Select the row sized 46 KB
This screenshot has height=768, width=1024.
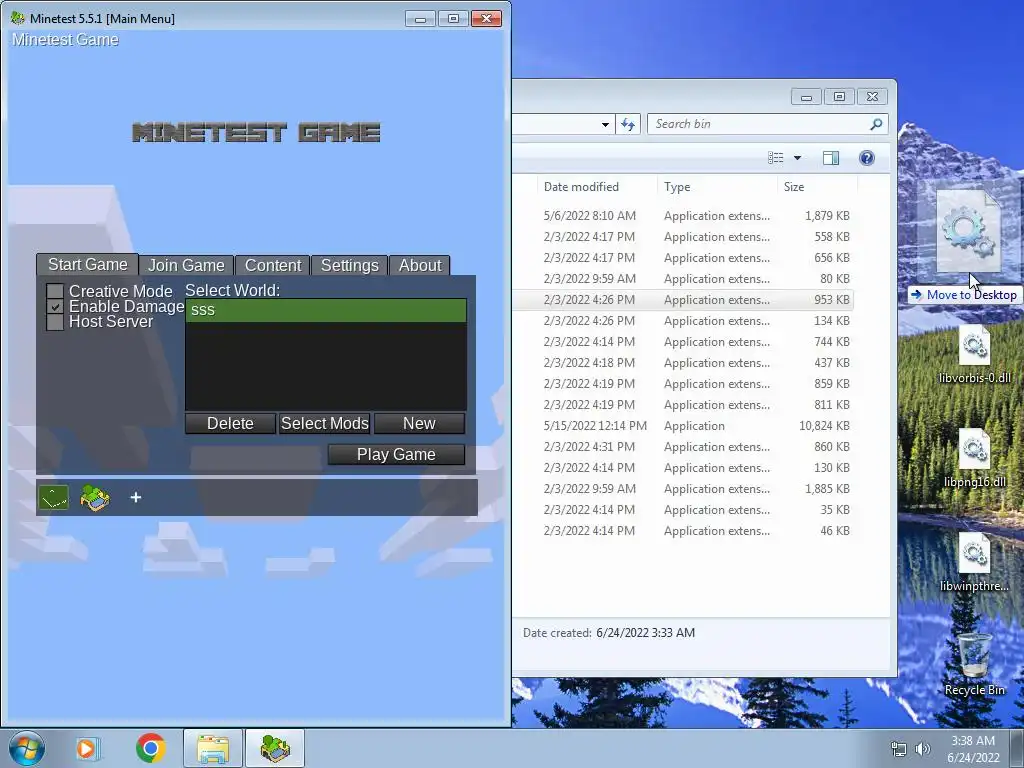(x=682, y=531)
